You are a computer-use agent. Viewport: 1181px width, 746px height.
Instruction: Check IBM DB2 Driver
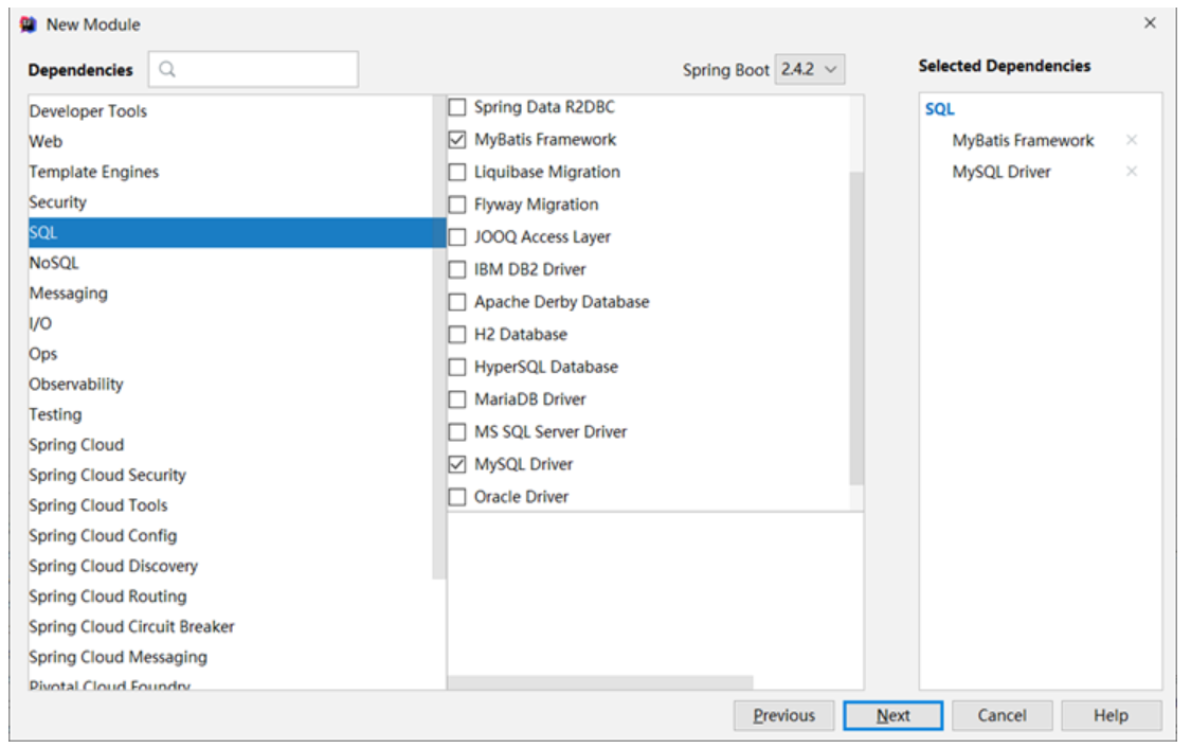457,269
